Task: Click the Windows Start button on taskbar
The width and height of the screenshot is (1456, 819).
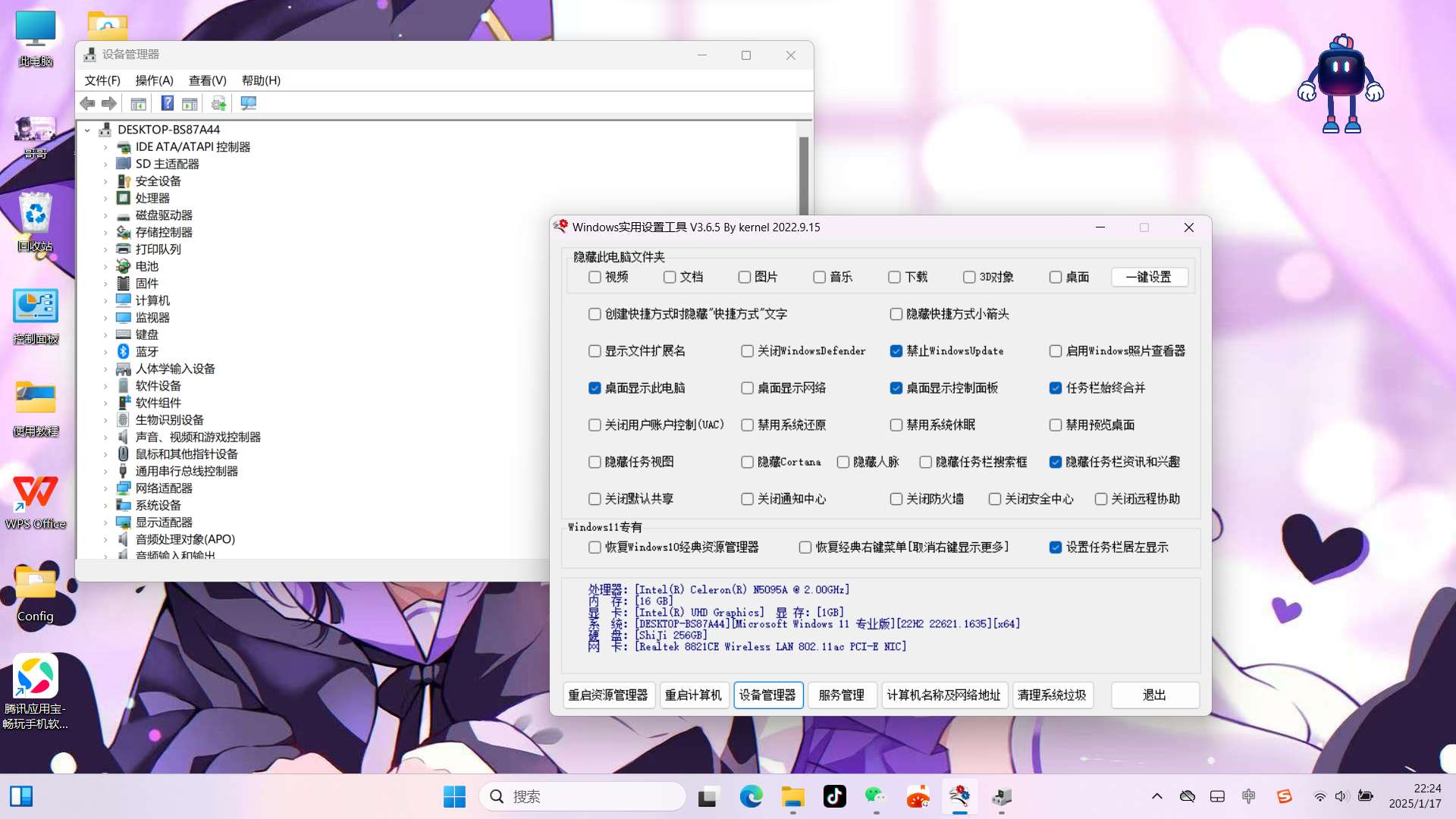Action: click(x=454, y=796)
